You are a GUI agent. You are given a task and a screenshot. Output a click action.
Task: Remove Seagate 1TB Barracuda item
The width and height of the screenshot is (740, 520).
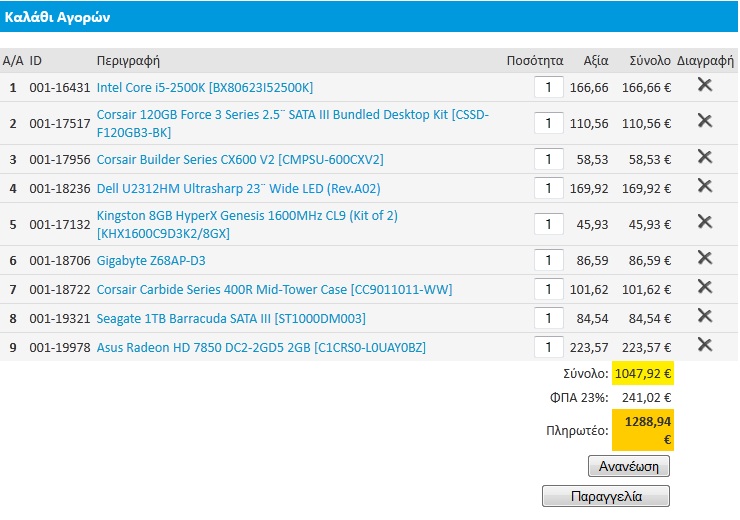(x=705, y=316)
